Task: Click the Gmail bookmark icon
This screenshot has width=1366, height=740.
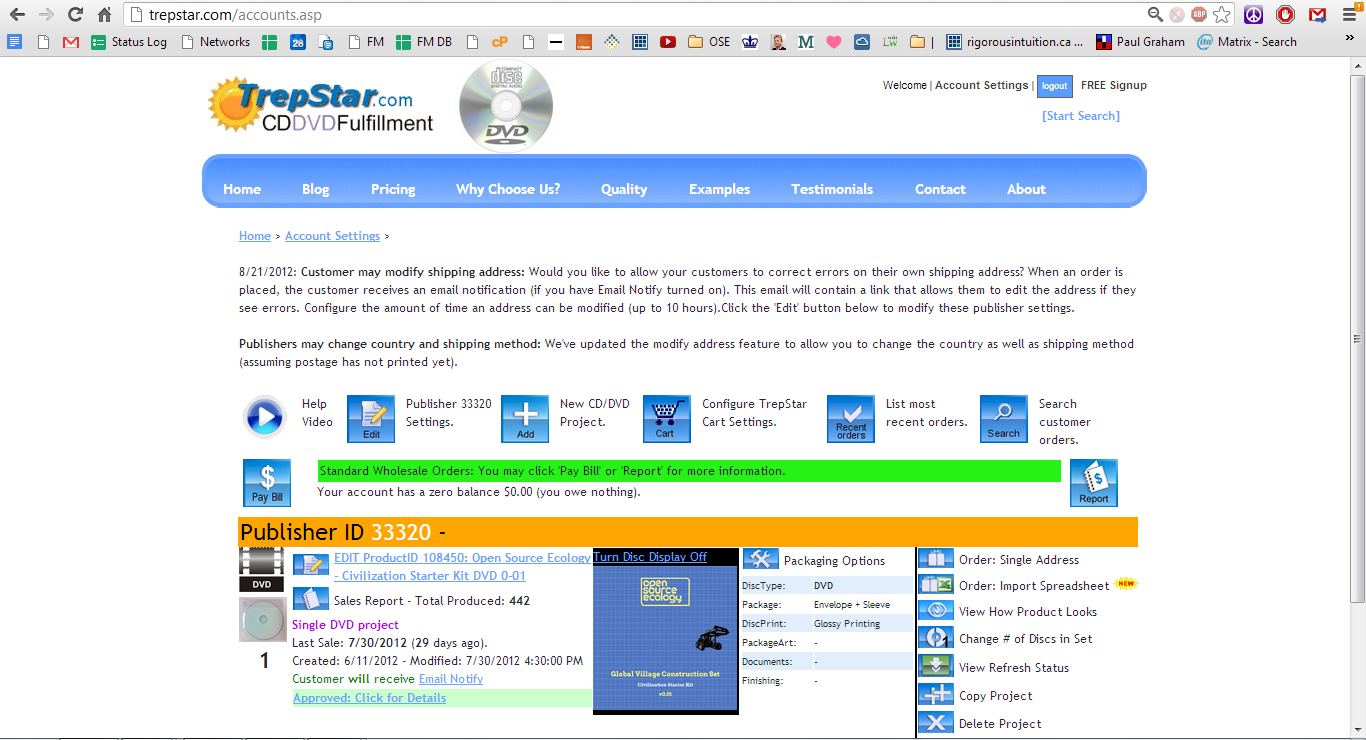Action: click(x=71, y=42)
